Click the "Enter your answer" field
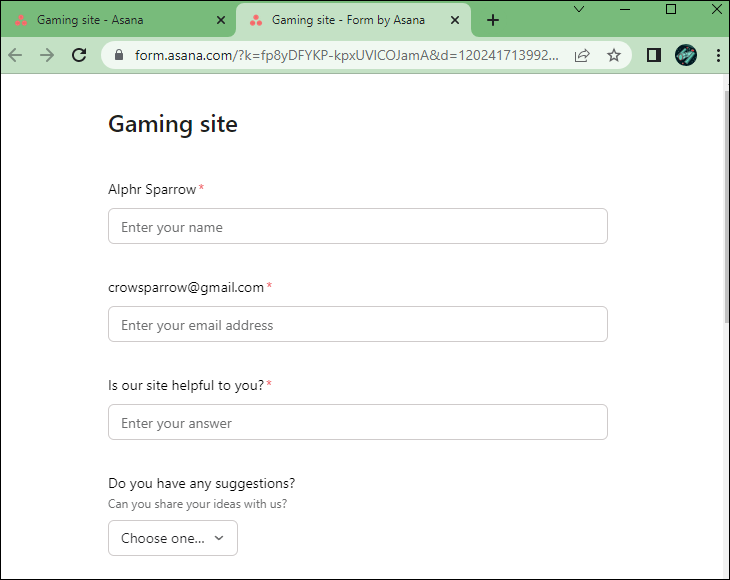The image size is (730, 580). (x=357, y=423)
